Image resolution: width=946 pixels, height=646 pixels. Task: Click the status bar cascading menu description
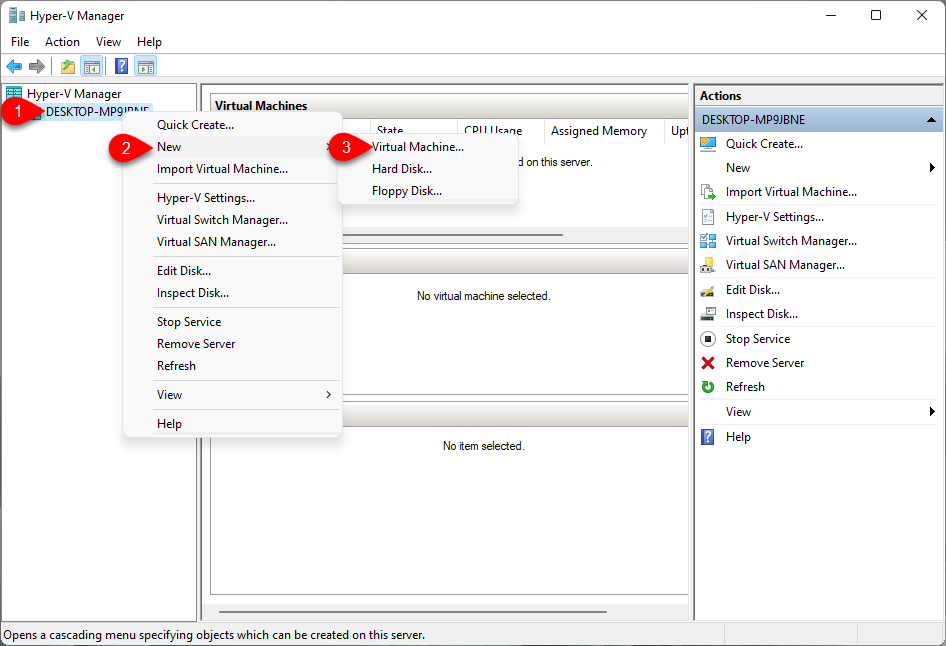(214, 635)
